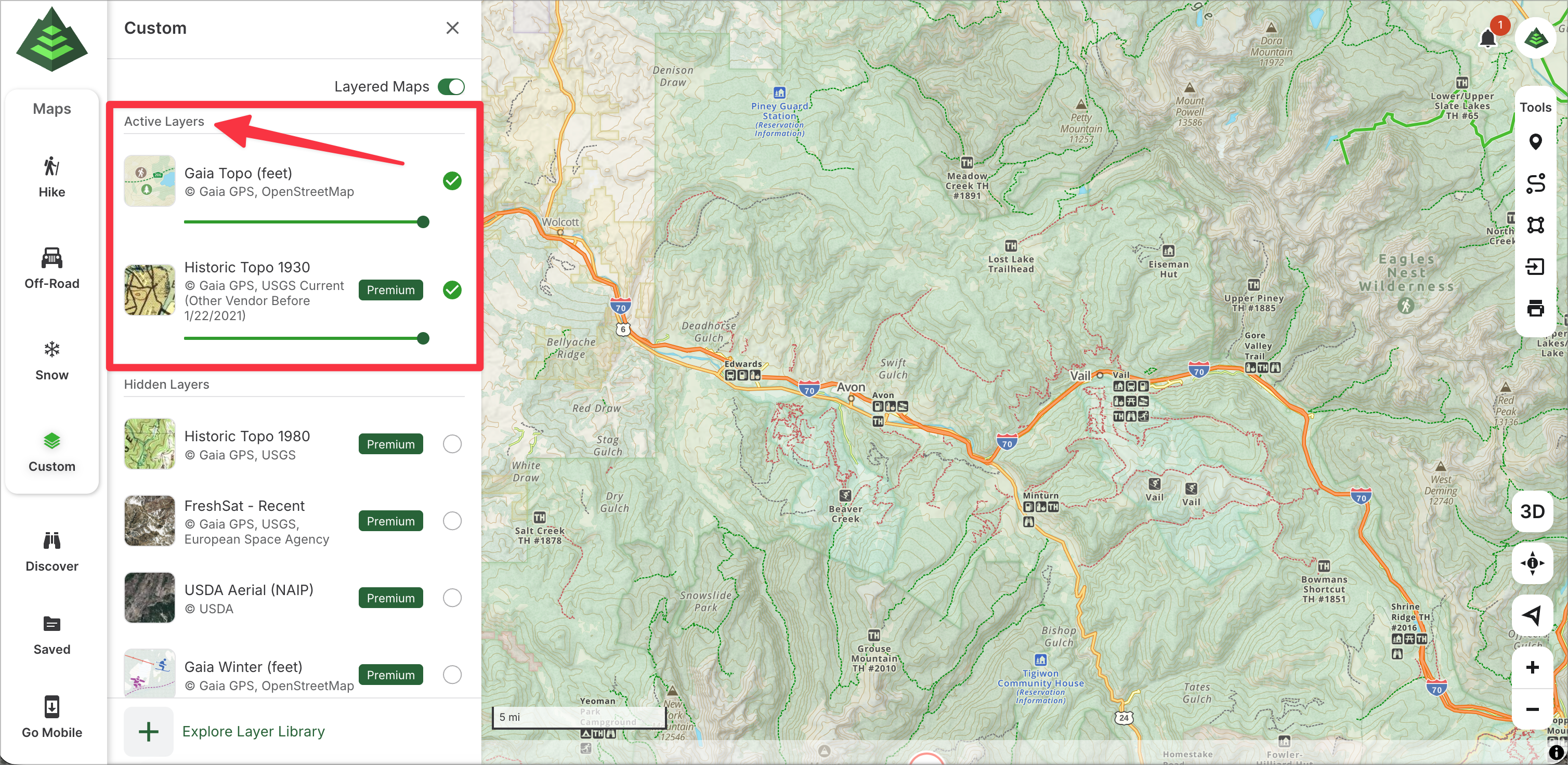Open the print map tool
1568x765 pixels.
[1535, 308]
